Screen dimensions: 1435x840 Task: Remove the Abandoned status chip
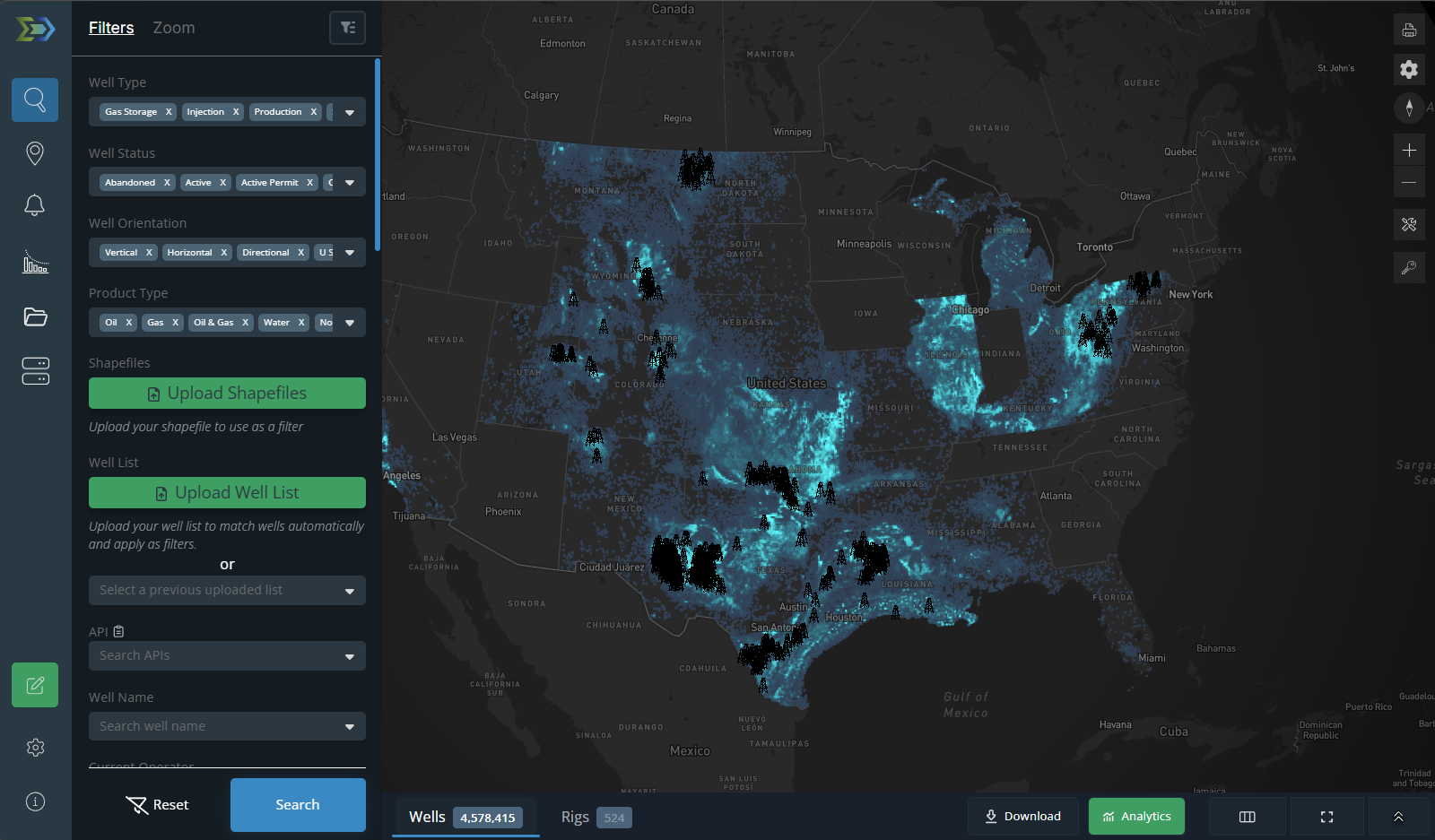(x=167, y=183)
